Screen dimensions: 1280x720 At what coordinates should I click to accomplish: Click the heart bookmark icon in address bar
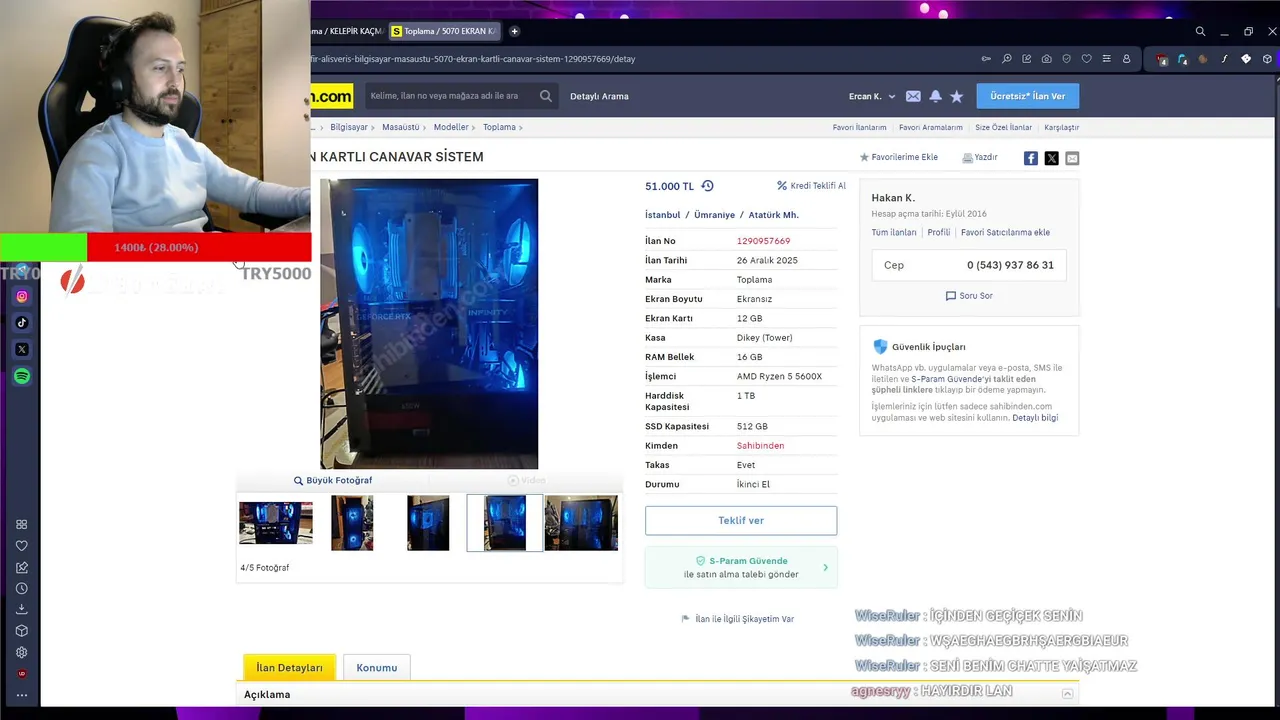[x=1086, y=59]
